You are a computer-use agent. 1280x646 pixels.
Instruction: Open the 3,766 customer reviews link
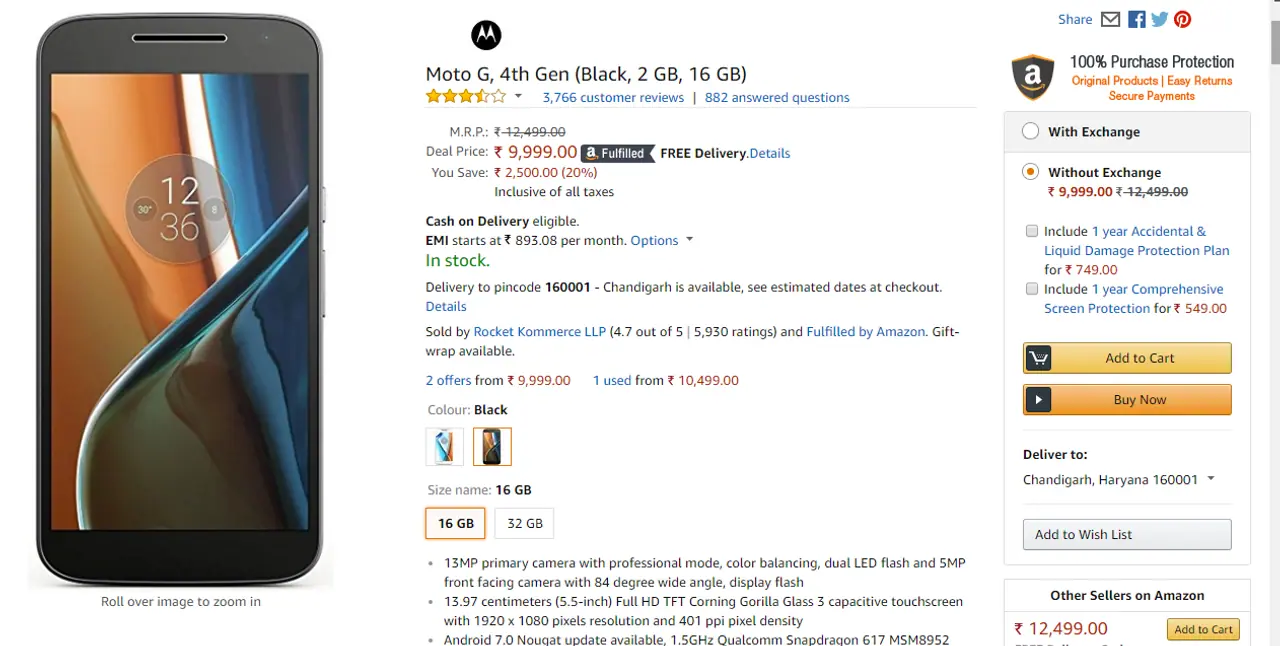pos(613,97)
